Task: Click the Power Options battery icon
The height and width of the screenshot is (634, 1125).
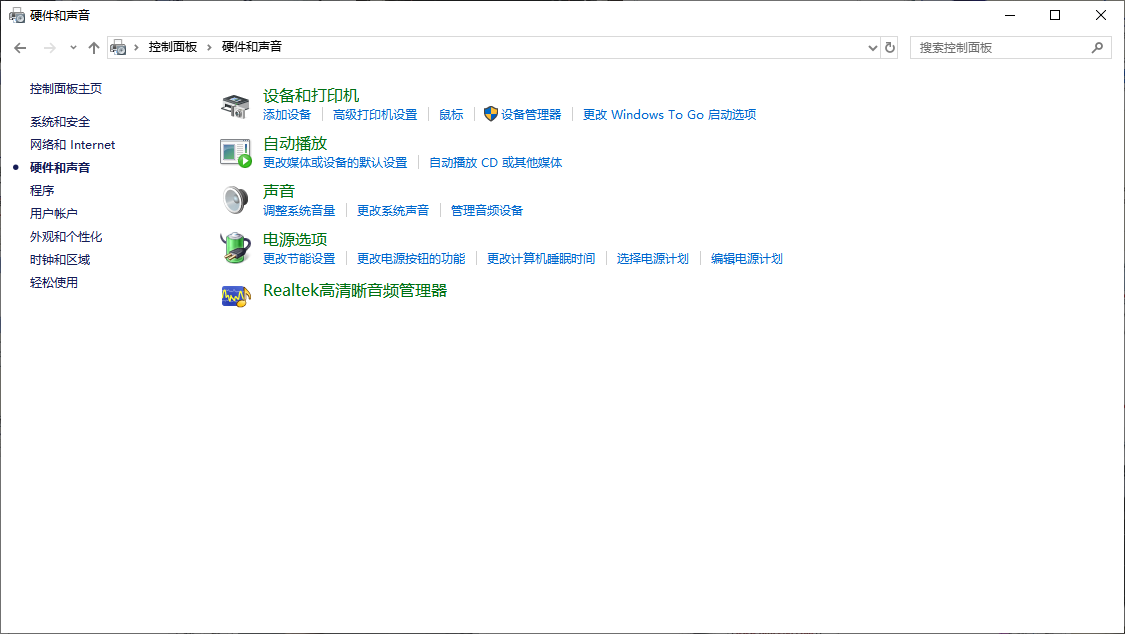Action: [x=235, y=248]
